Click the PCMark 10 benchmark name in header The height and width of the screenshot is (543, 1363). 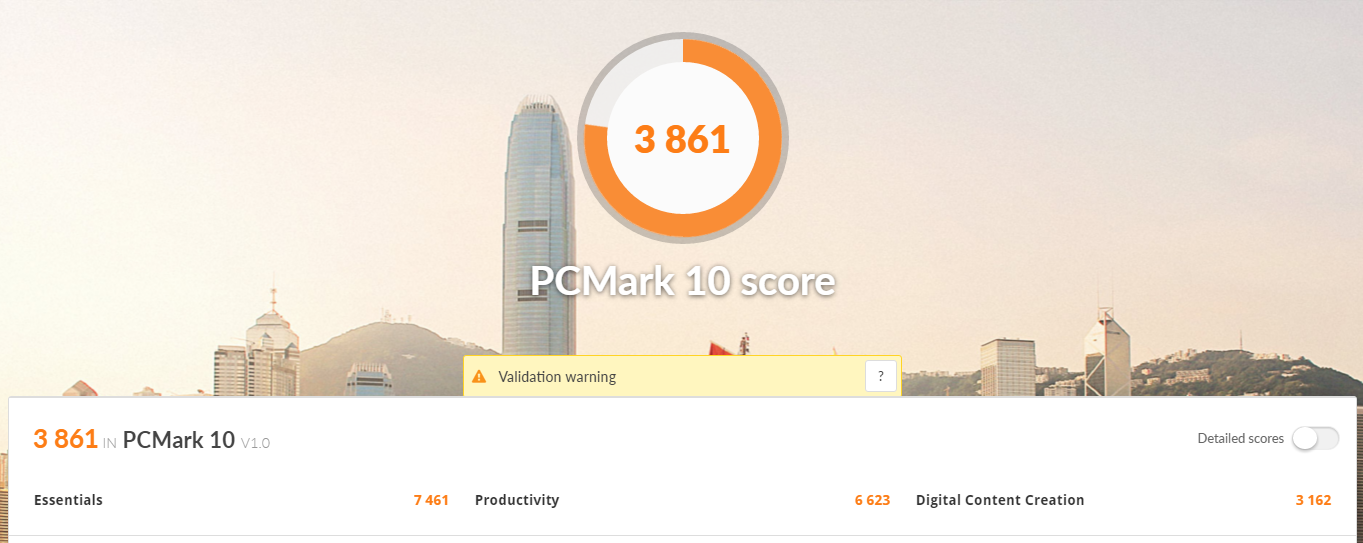click(179, 439)
